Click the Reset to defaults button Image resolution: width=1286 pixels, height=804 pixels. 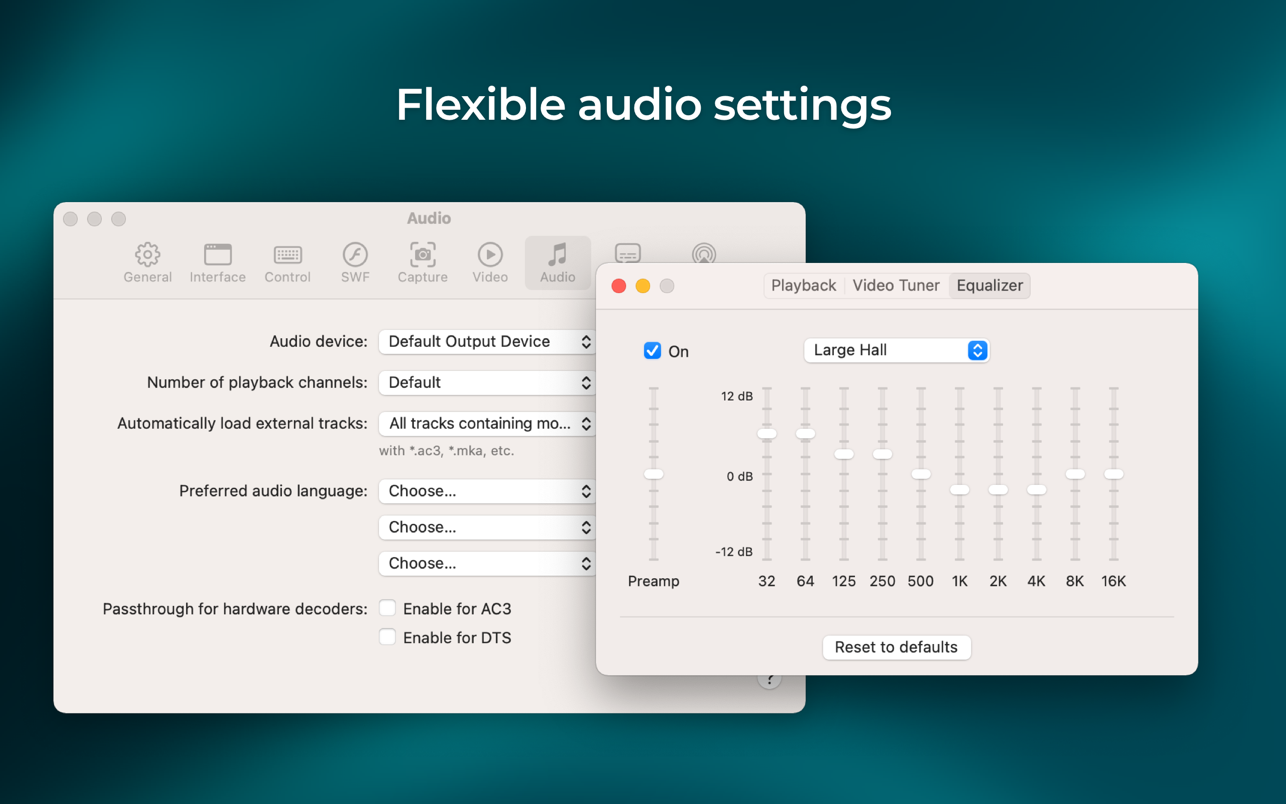tap(896, 647)
